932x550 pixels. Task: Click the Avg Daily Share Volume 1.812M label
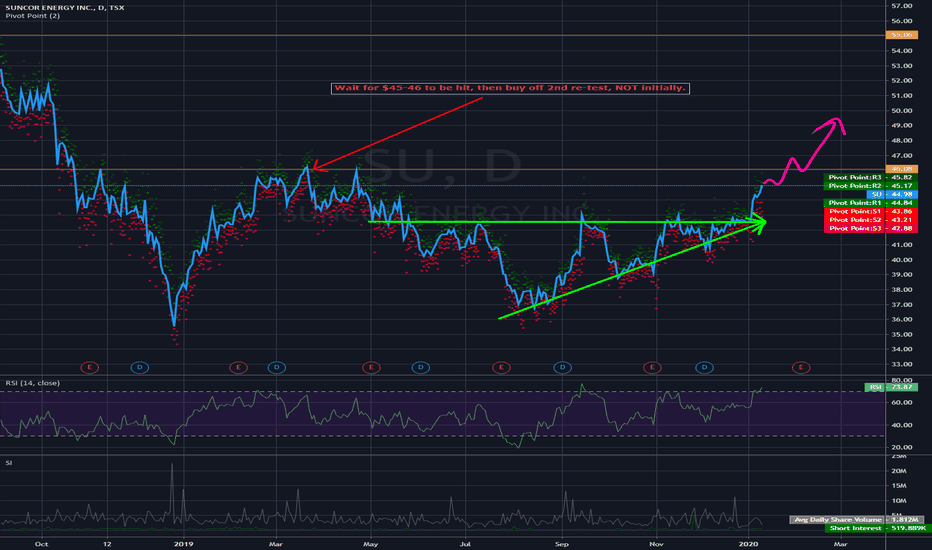(857, 520)
